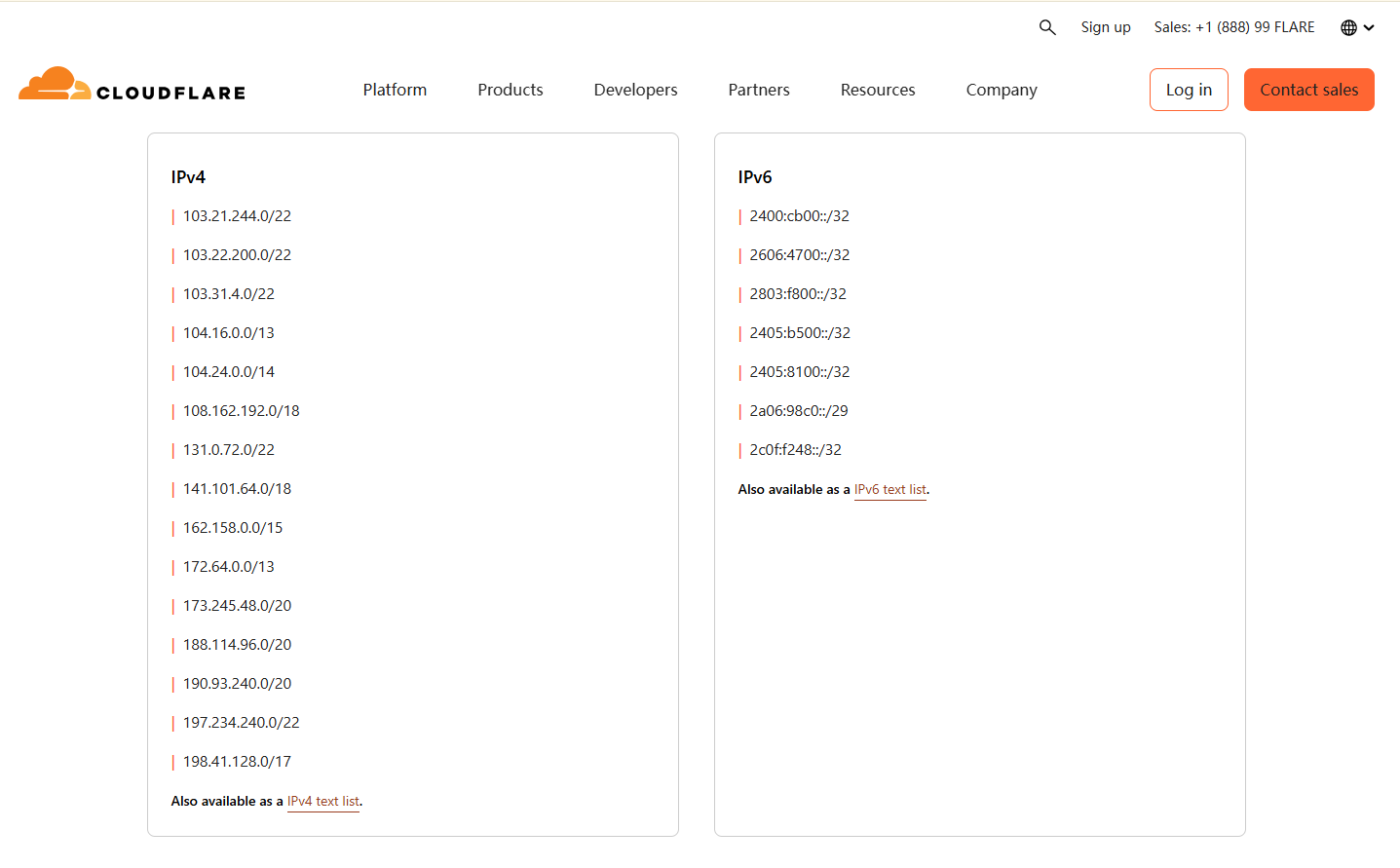Open the Company menu
The image size is (1400, 868).
[x=1001, y=89]
